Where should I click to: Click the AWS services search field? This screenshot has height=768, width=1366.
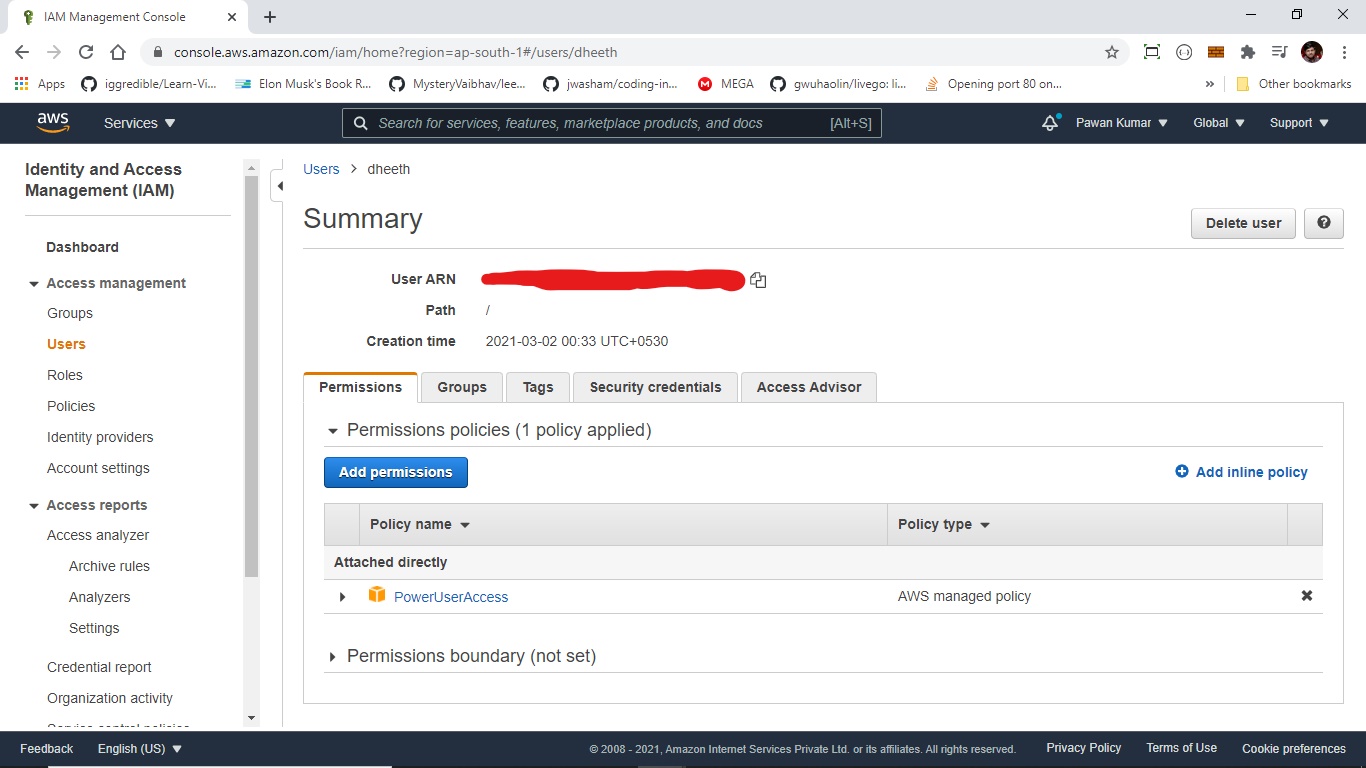click(612, 123)
